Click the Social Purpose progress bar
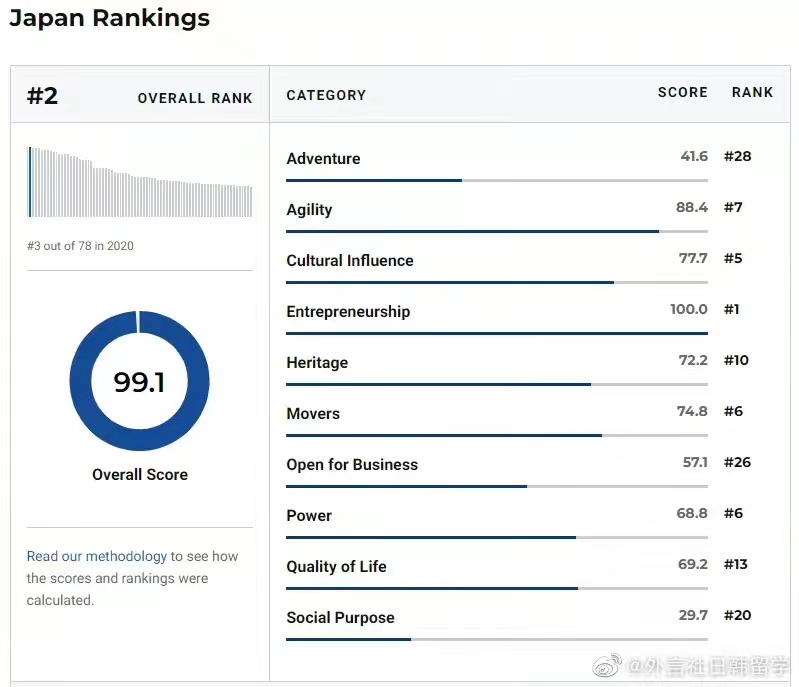Viewport: 799px width, 687px height. click(497, 639)
